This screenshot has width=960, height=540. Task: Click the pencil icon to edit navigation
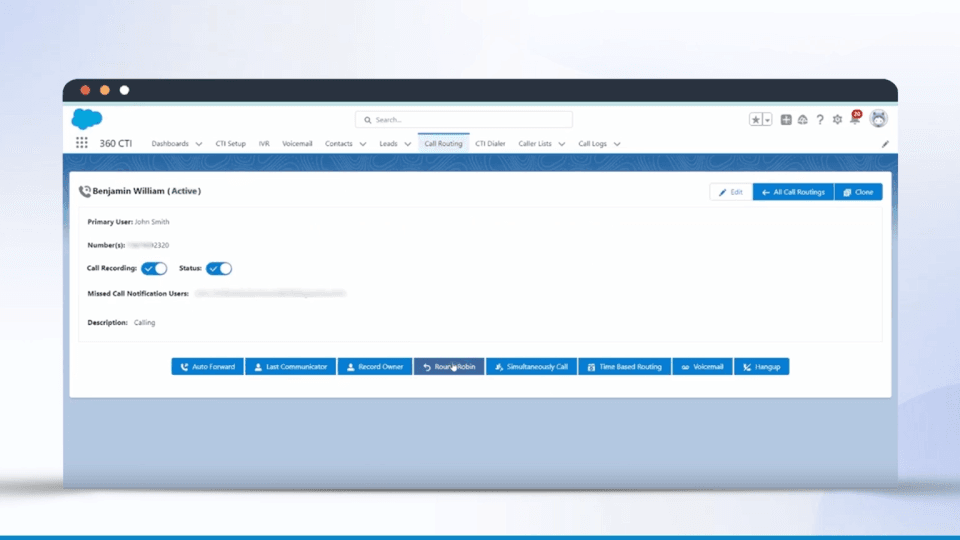tap(885, 144)
